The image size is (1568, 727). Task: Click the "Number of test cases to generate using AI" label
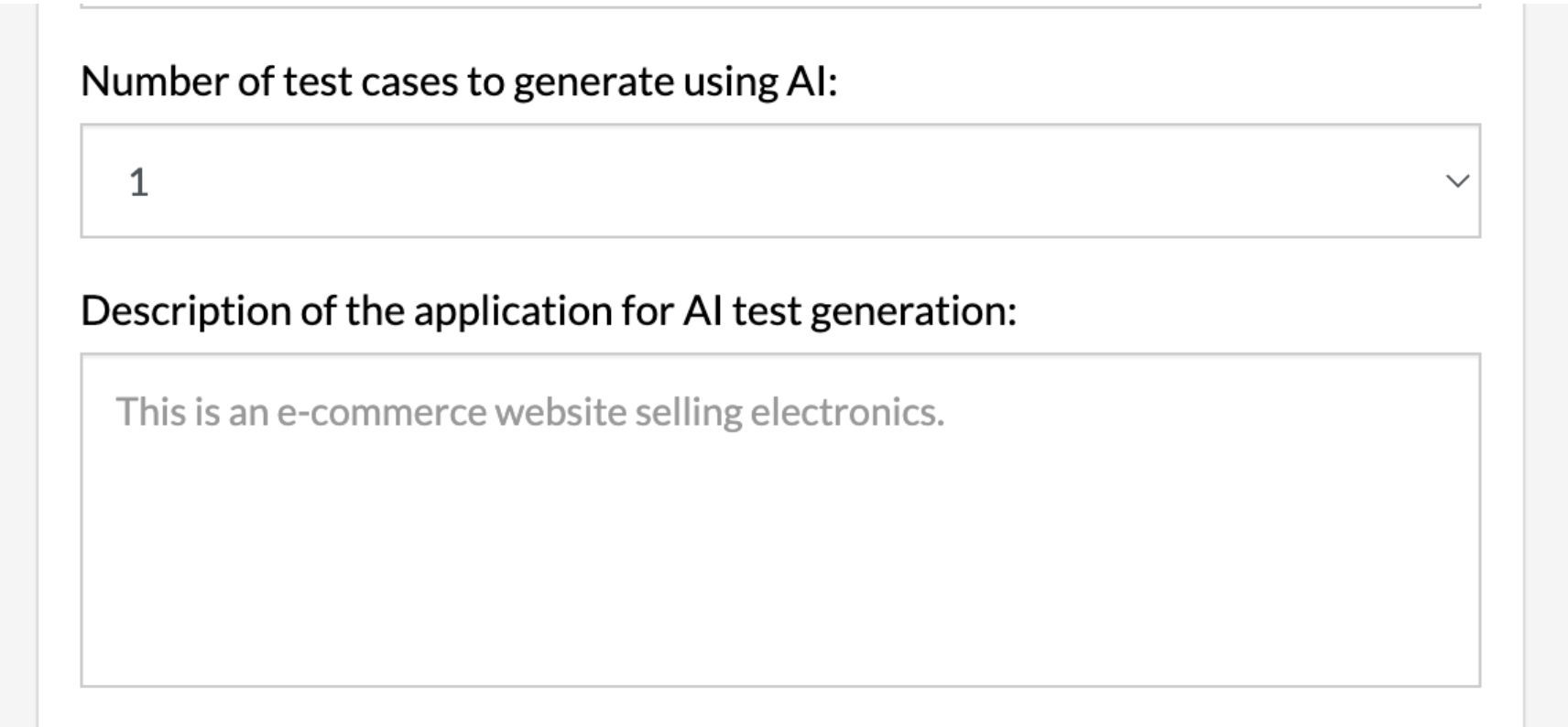click(458, 81)
